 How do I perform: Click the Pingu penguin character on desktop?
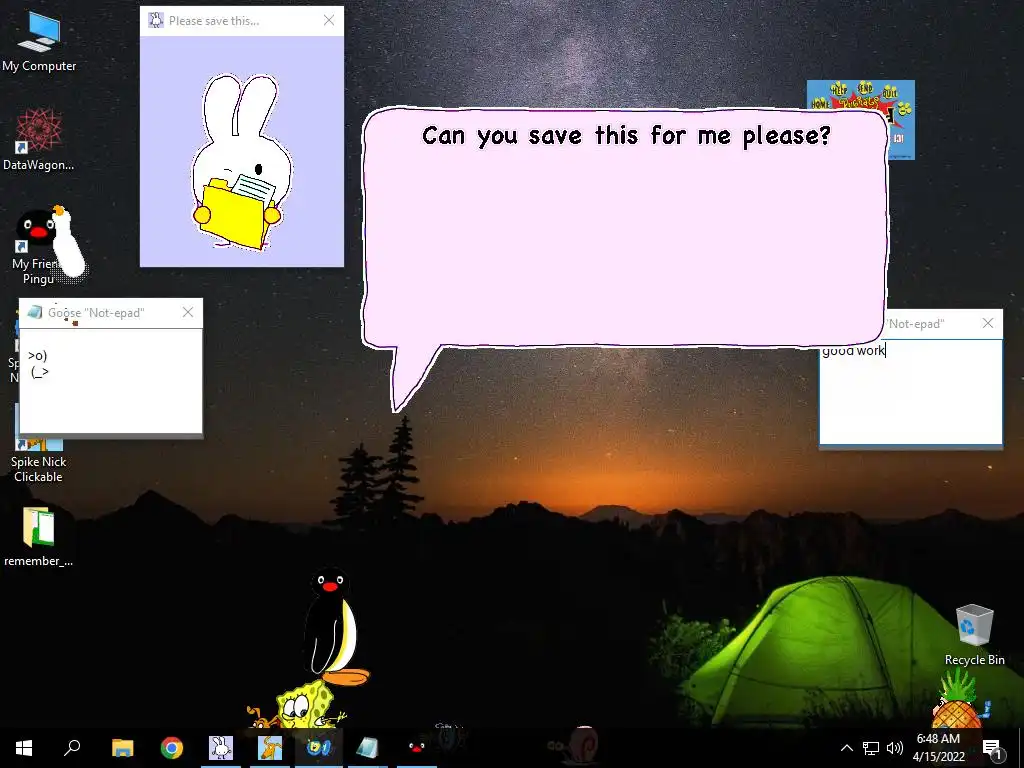334,627
